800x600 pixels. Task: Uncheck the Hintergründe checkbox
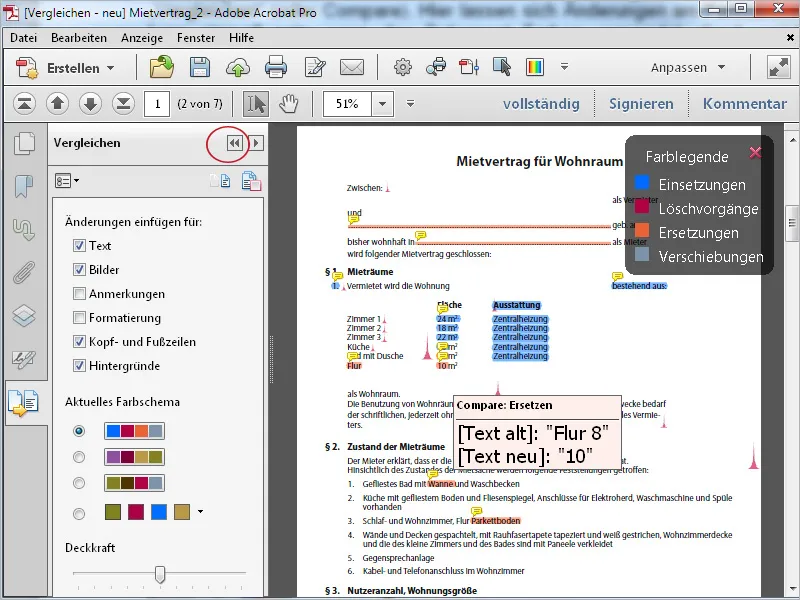click(79, 365)
